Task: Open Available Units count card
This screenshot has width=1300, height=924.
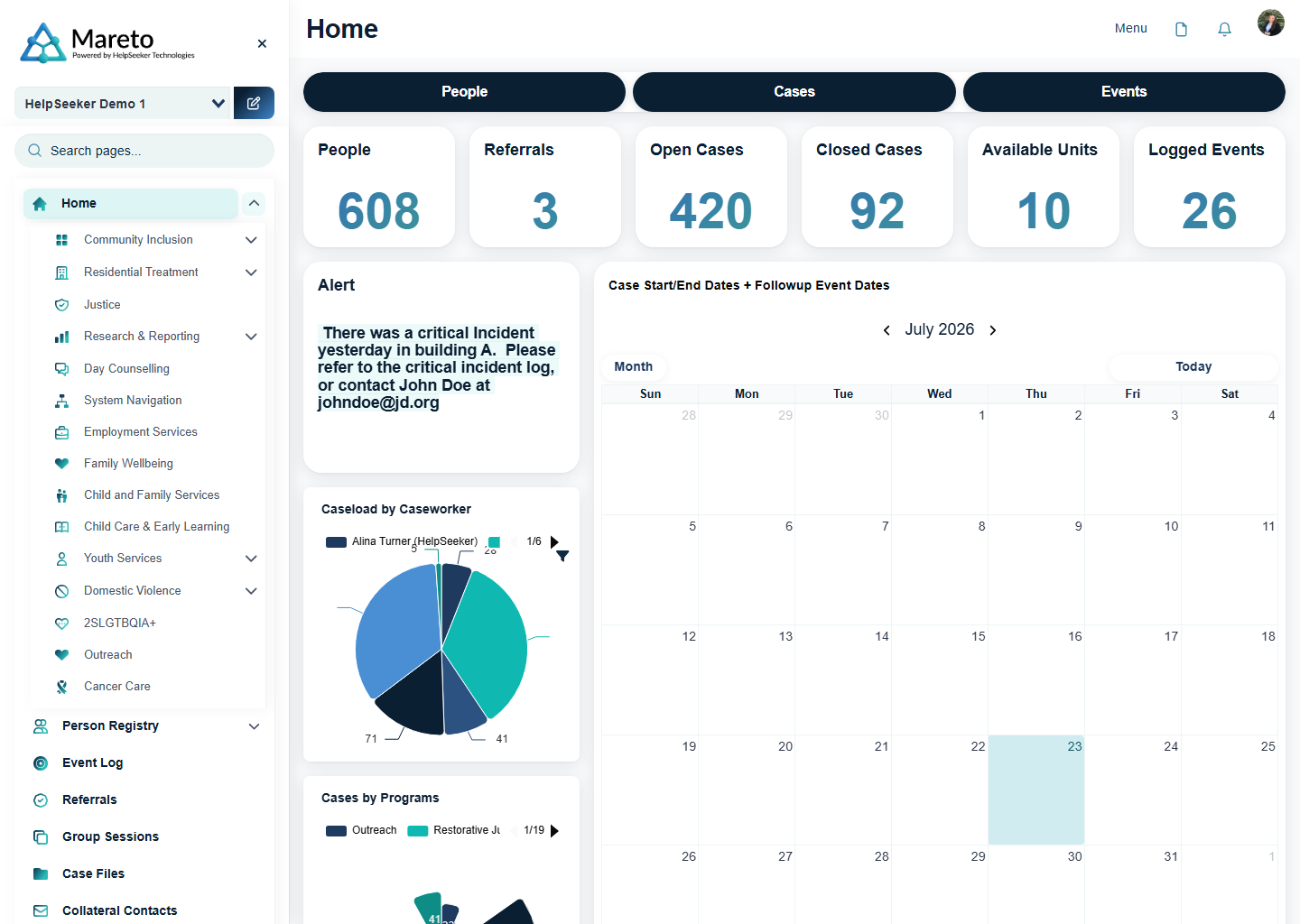Action: pyautogui.click(x=1044, y=187)
